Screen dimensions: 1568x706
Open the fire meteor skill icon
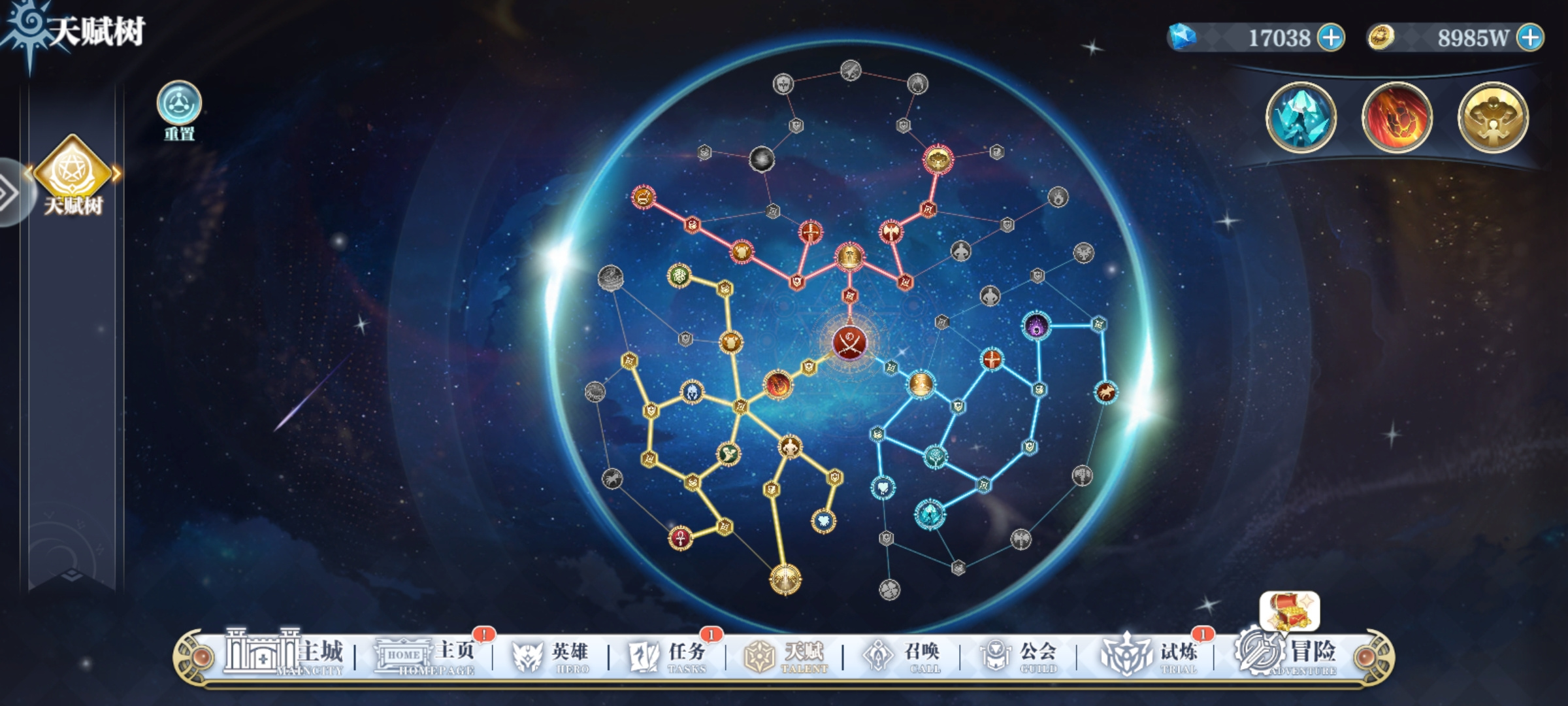click(1397, 118)
